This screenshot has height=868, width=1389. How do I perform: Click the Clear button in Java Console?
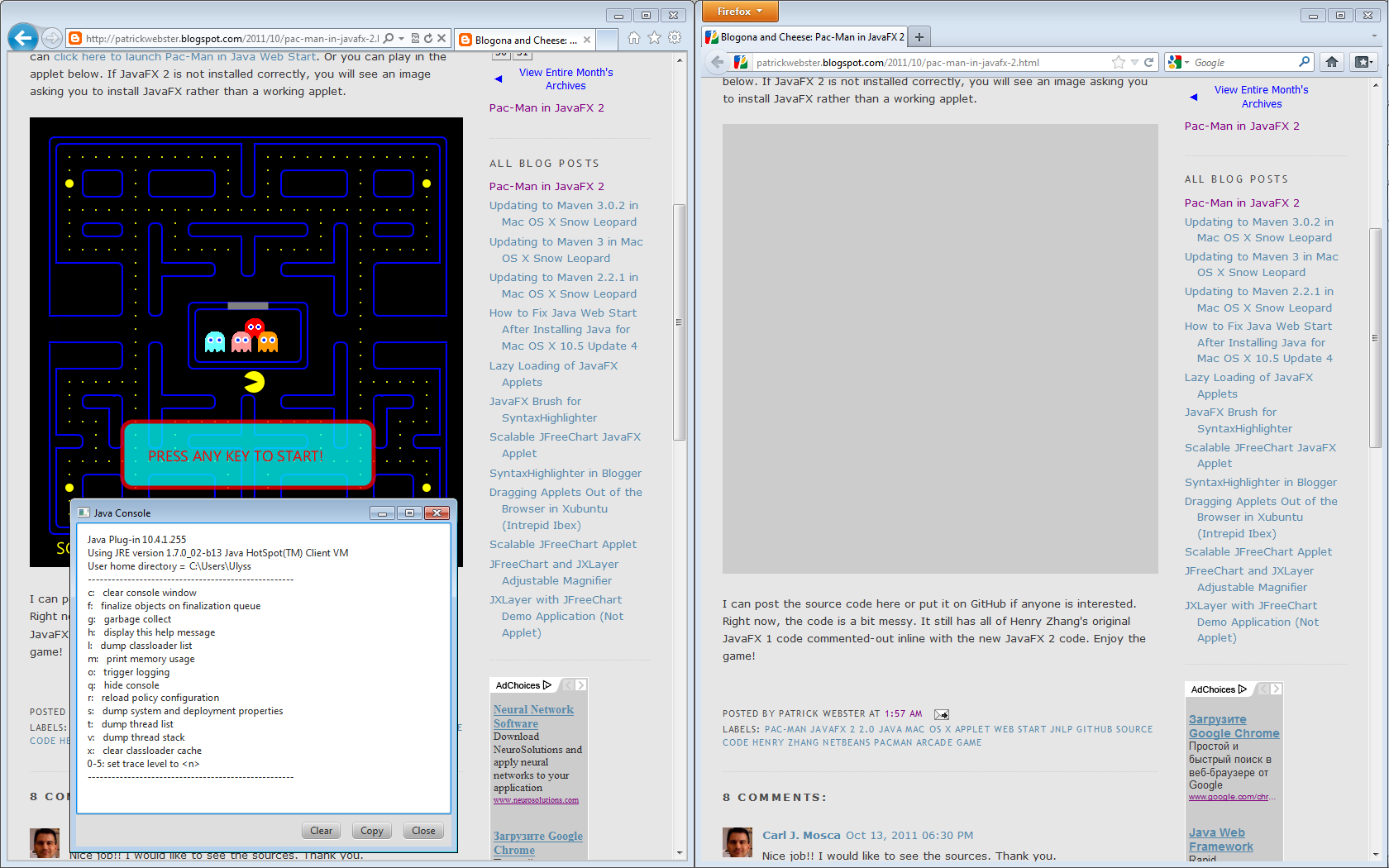(321, 831)
